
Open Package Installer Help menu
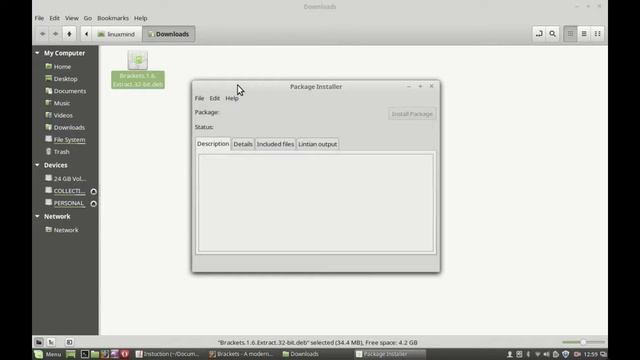point(232,98)
